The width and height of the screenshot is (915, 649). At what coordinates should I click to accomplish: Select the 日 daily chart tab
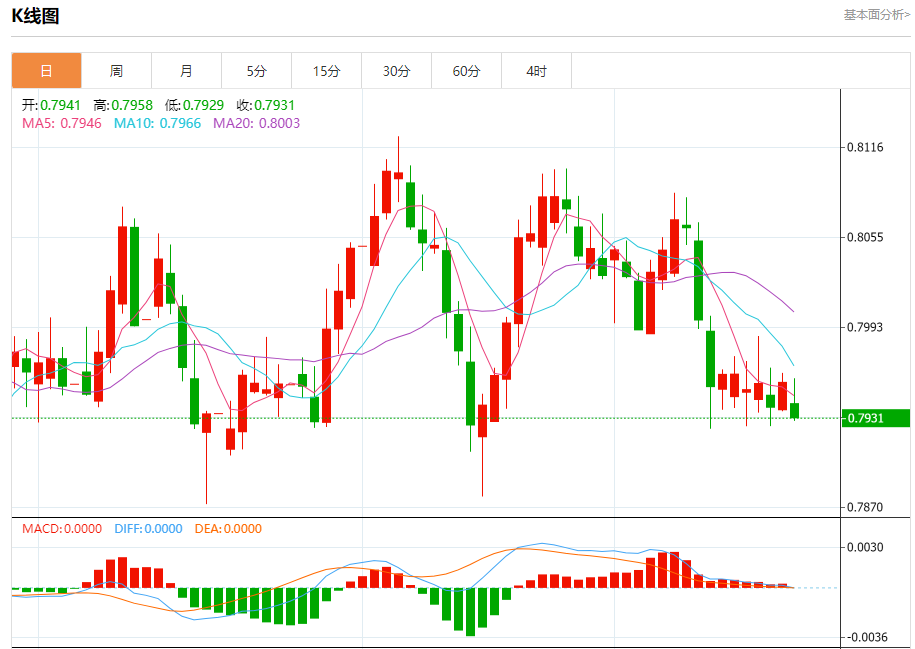pos(46,71)
